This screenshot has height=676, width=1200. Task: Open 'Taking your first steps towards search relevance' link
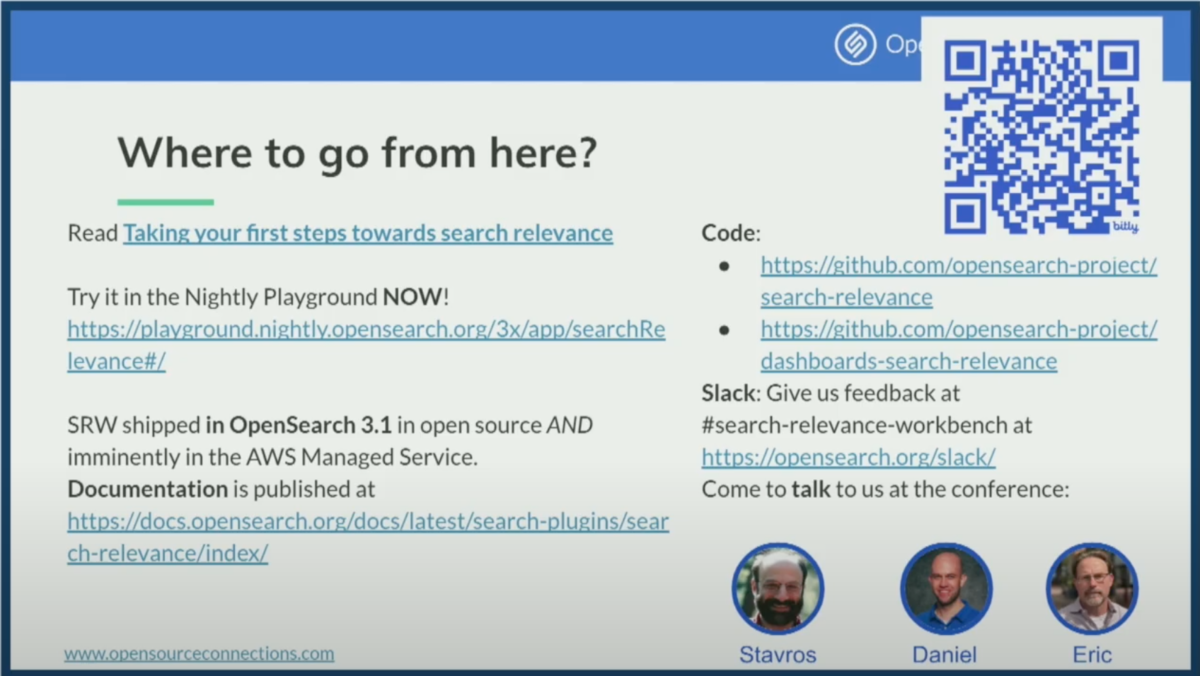coord(368,233)
